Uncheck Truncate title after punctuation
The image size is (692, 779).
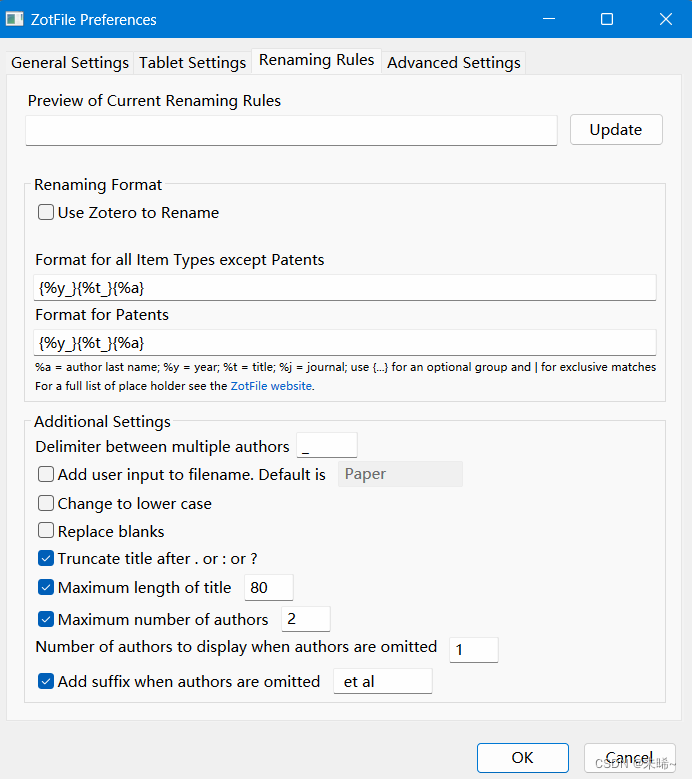tap(46, 558)
